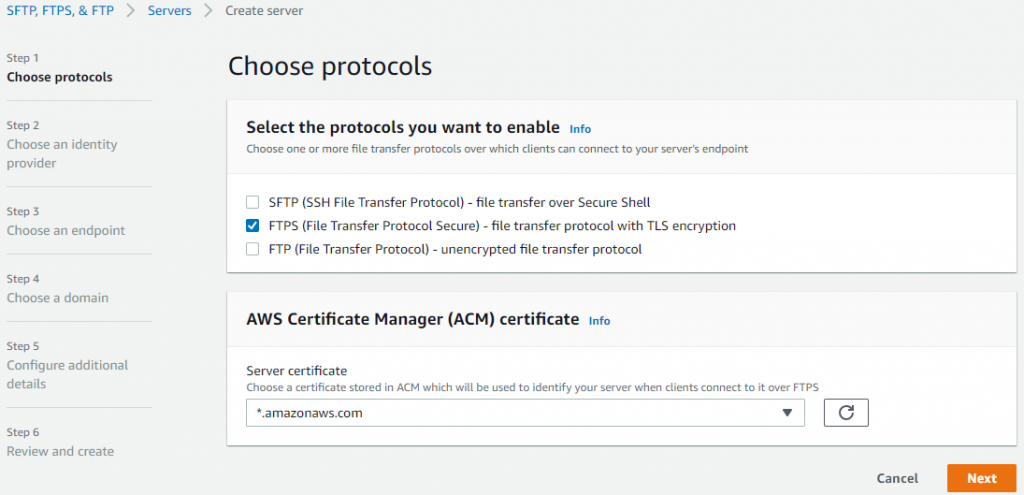Select Step 1 Choose protocols
1024x495 pixels.
point(59,77)
